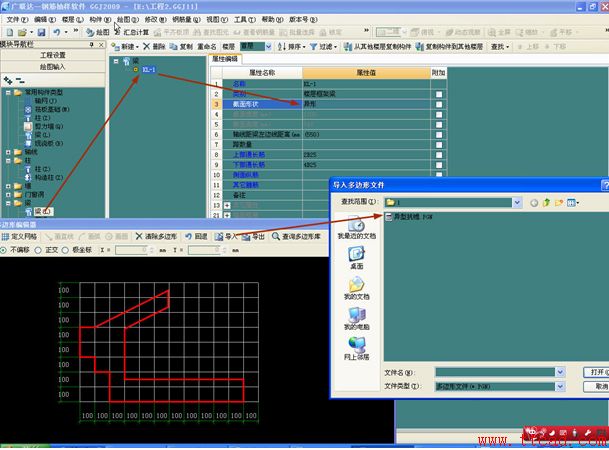Pin the 模块导航栏 panel

coord(92,45)
